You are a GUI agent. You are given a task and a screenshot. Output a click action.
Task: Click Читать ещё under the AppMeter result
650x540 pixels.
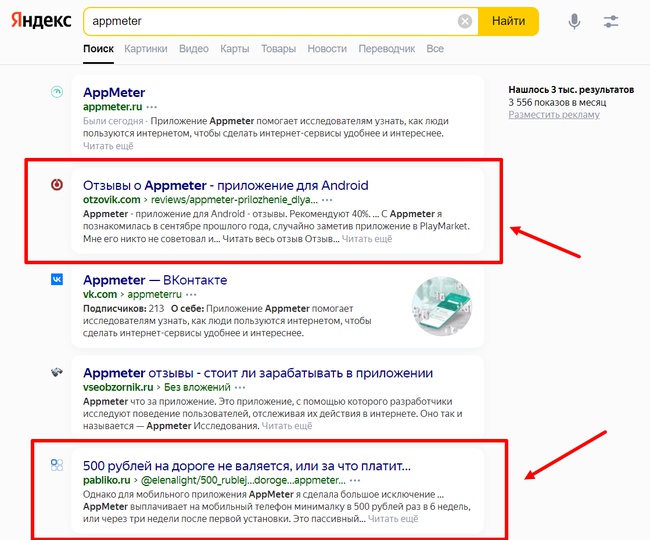[x=108, y=146]
